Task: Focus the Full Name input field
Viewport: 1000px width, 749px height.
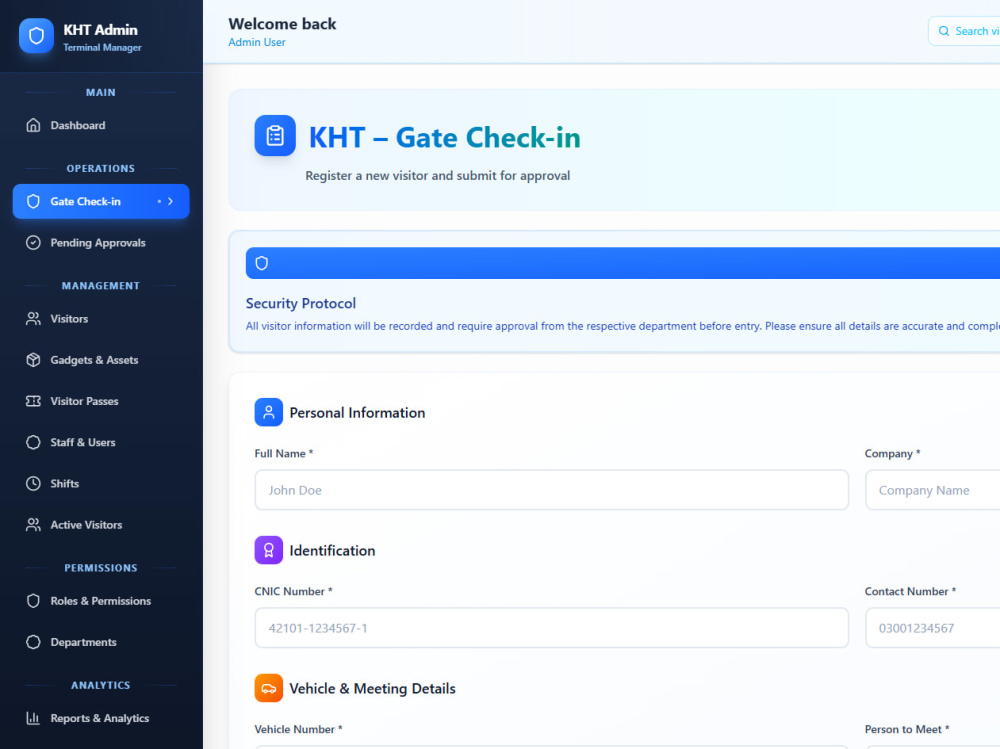Action: tap(552, 490)
